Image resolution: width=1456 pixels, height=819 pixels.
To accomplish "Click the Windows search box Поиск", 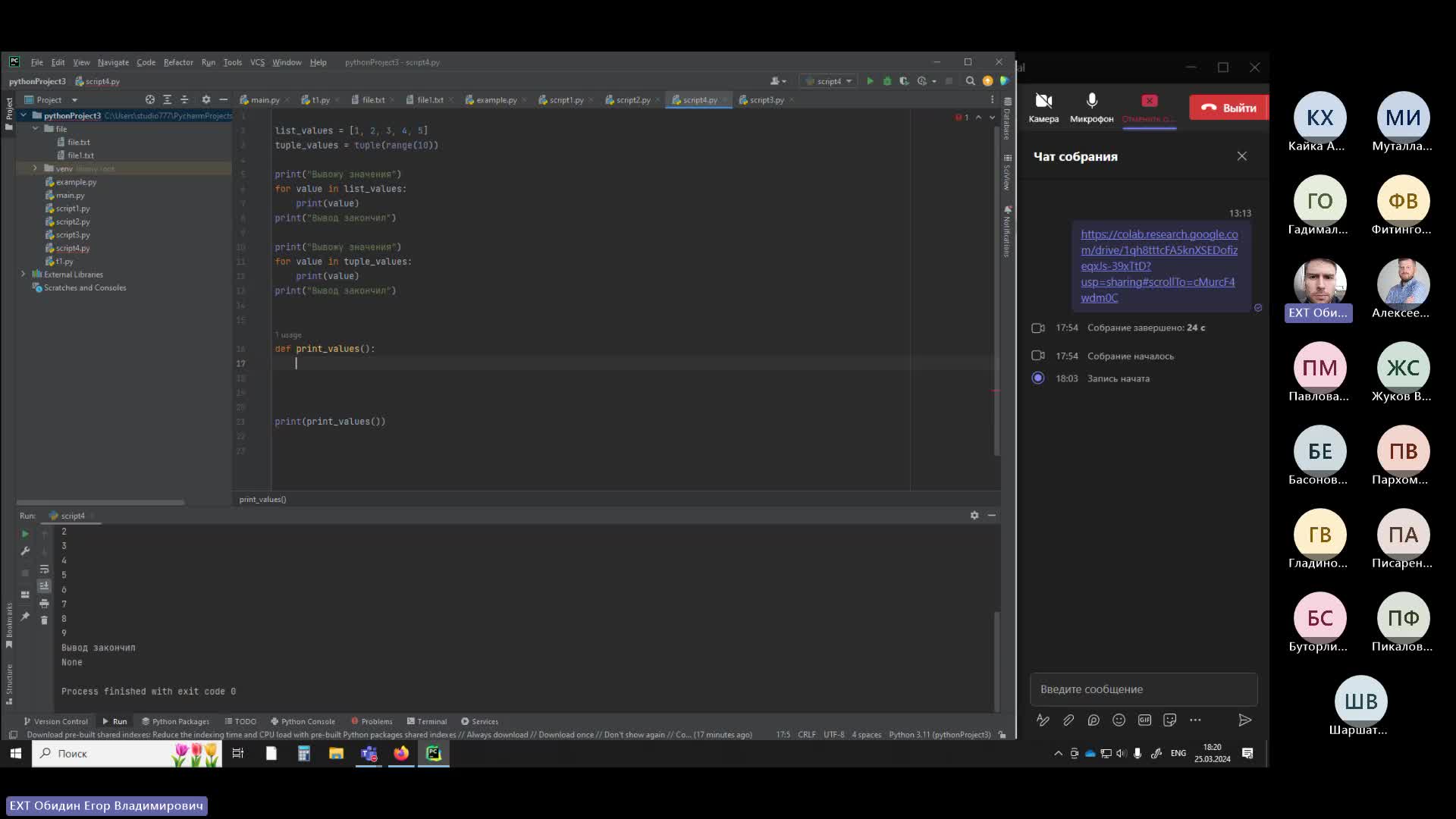I will [127, 753].
